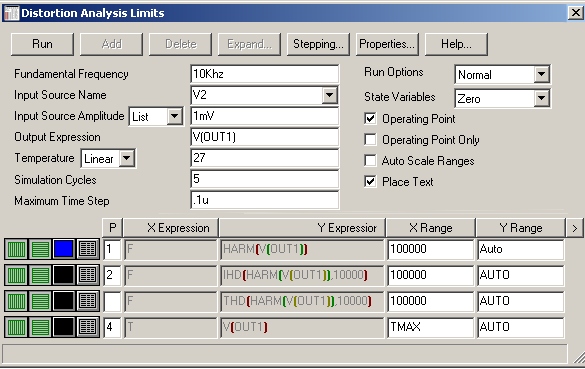Image resolution: width=585 pixels, height=369 pixels.
Task: Click Y Range Auto field in HARM row
Action: coord(521,249)
